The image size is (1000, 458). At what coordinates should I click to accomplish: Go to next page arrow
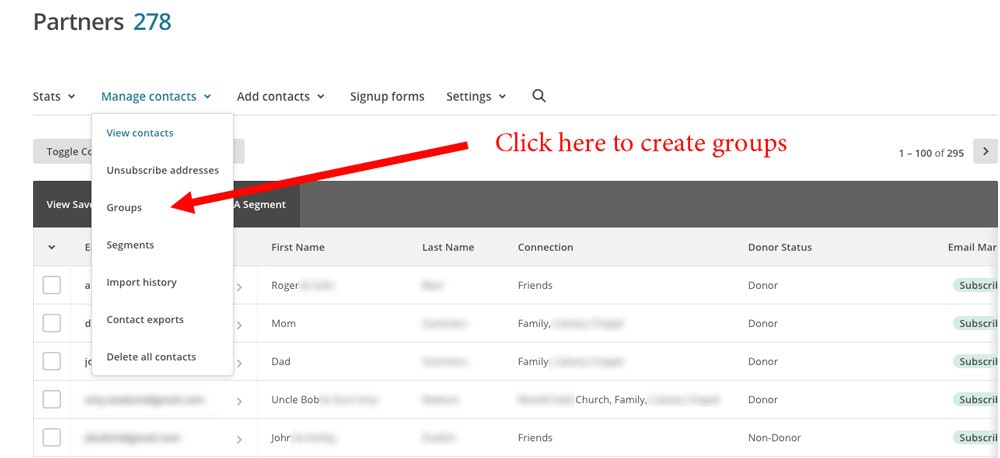coord(986,152)
